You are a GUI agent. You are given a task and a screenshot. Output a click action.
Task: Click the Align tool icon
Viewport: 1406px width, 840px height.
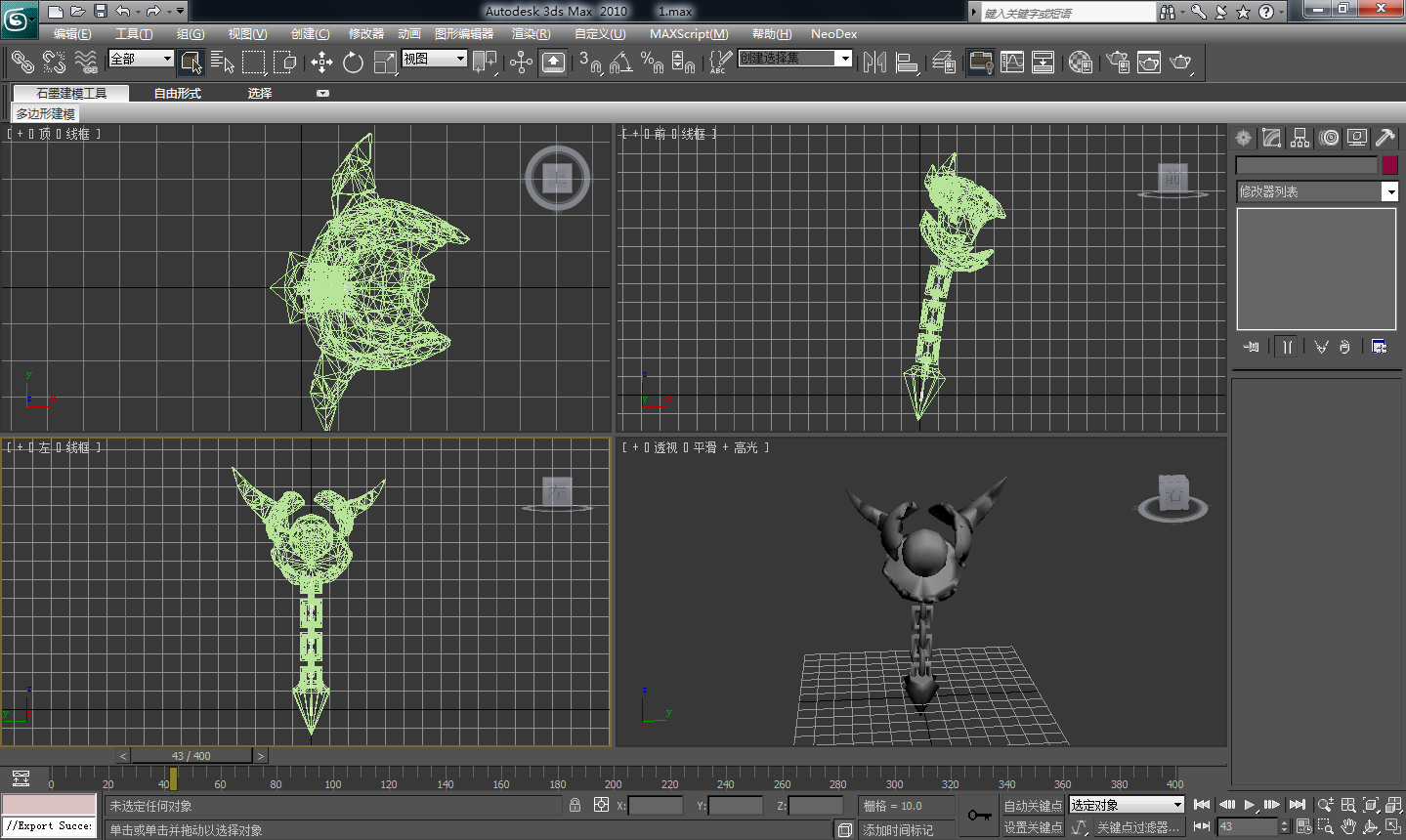coord(907,62)
